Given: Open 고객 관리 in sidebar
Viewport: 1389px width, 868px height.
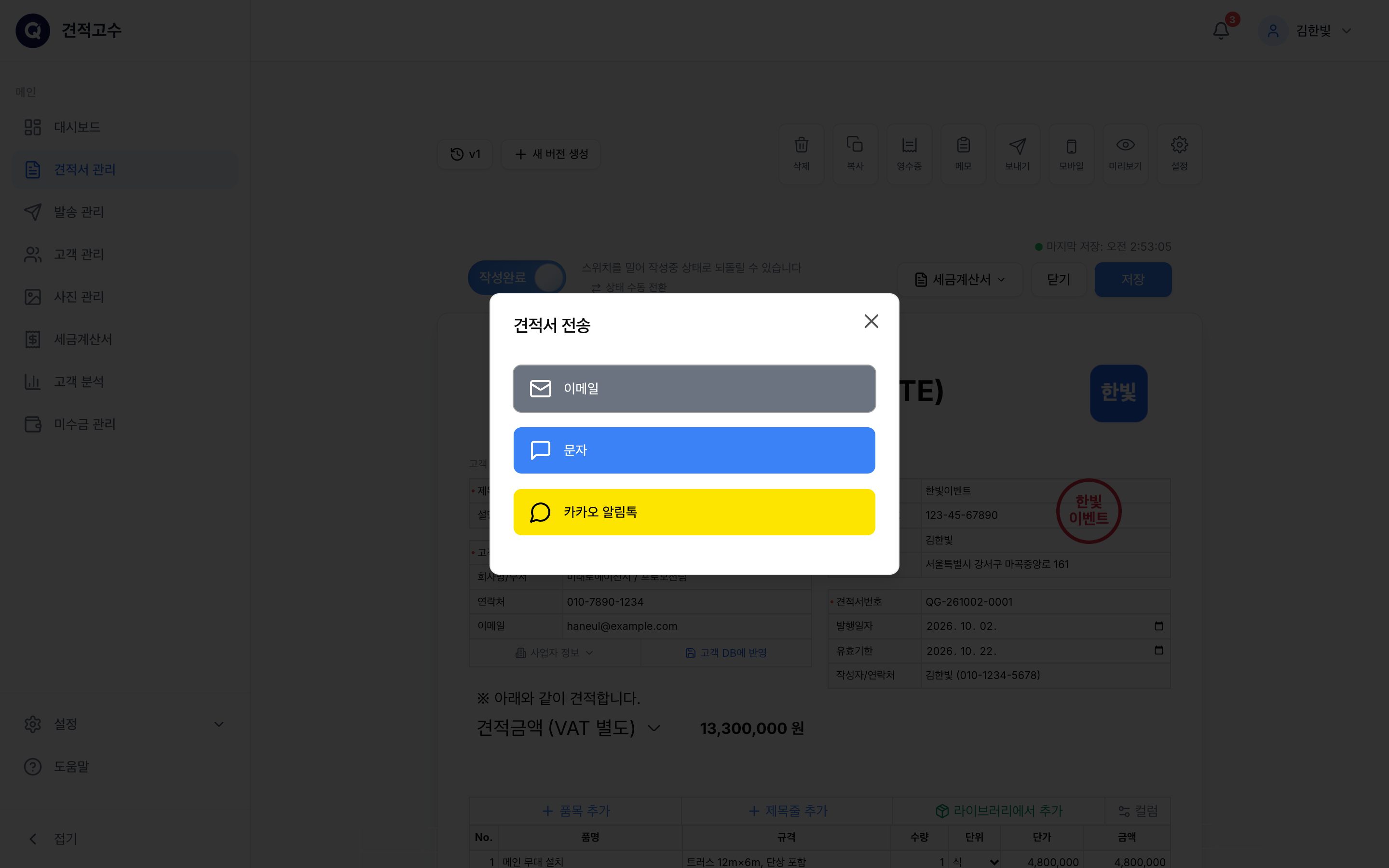Looking at the screenshot, I should [125, 254].
